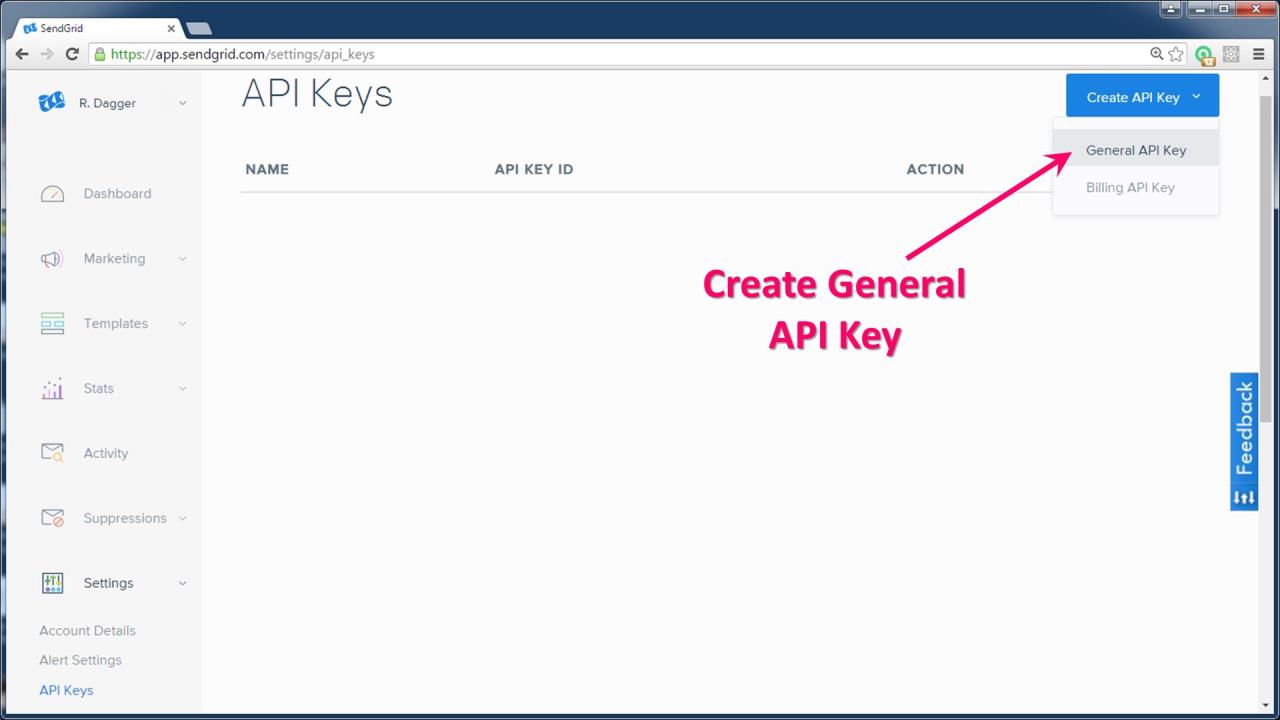Screen dimensions: 1280x720
Task: Click the API KEY ID column header
Action: click(534, 169)
